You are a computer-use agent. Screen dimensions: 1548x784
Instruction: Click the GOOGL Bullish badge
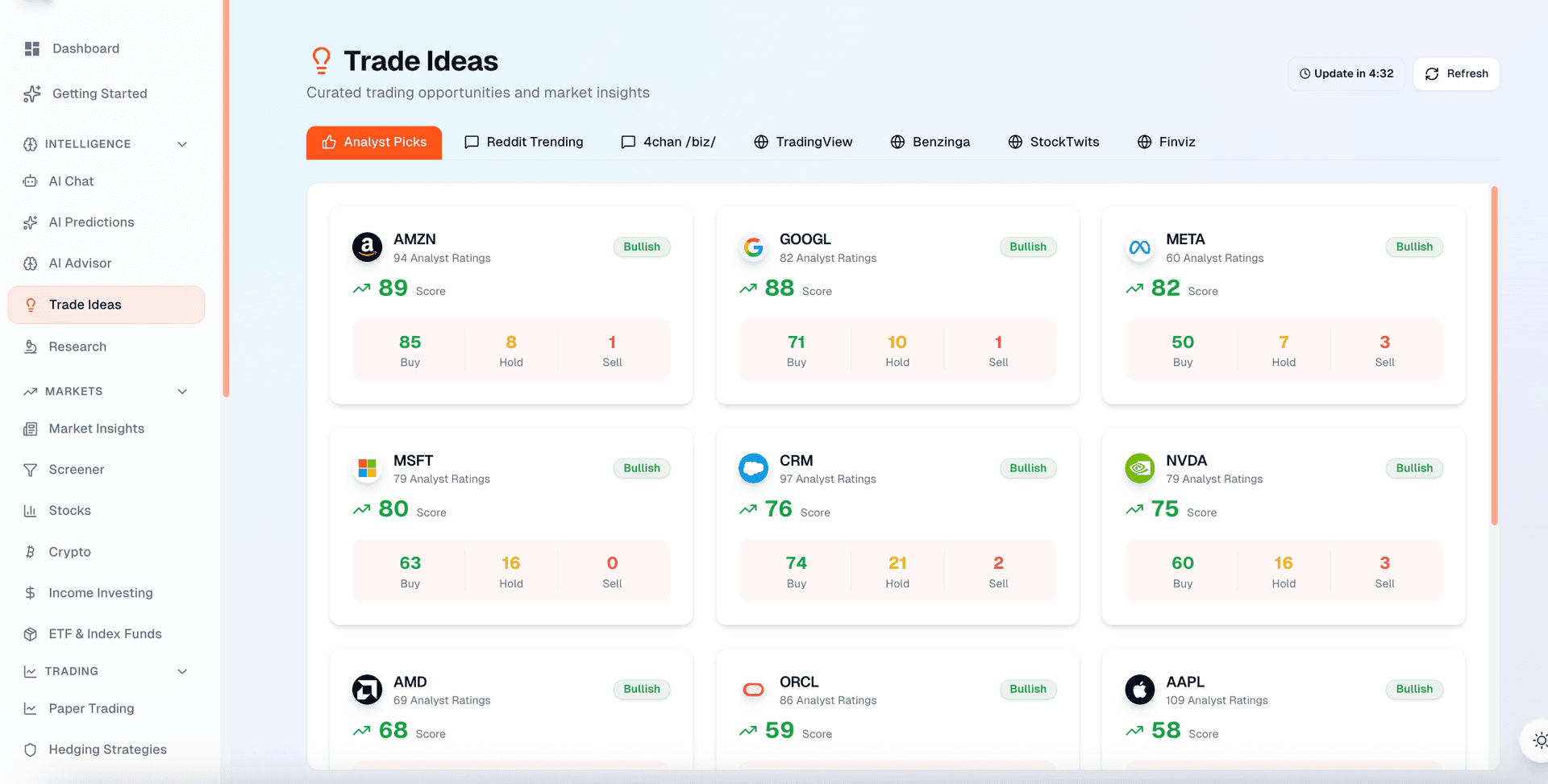pyautogui.click(x=1028, y=247)
